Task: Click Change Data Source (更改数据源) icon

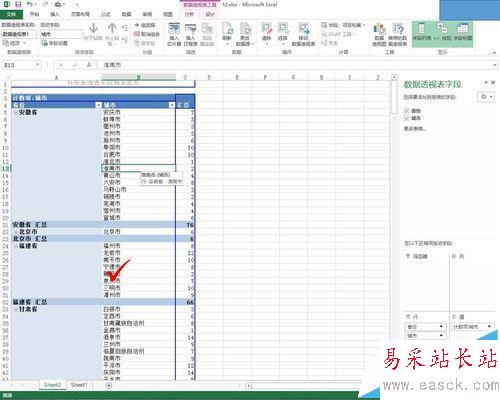Action: [x=245, y=29]
